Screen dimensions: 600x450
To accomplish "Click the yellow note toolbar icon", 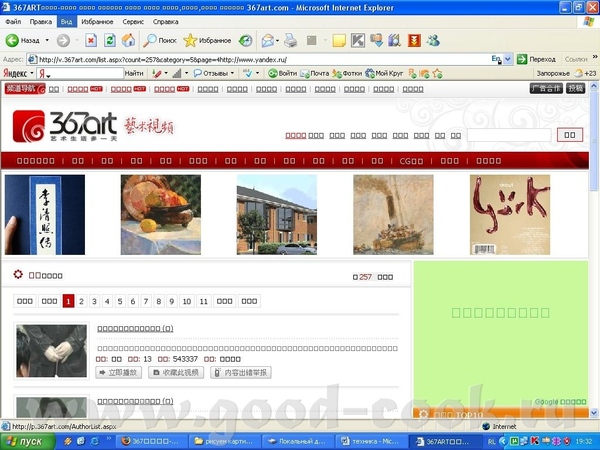I will tap(339, 40).
